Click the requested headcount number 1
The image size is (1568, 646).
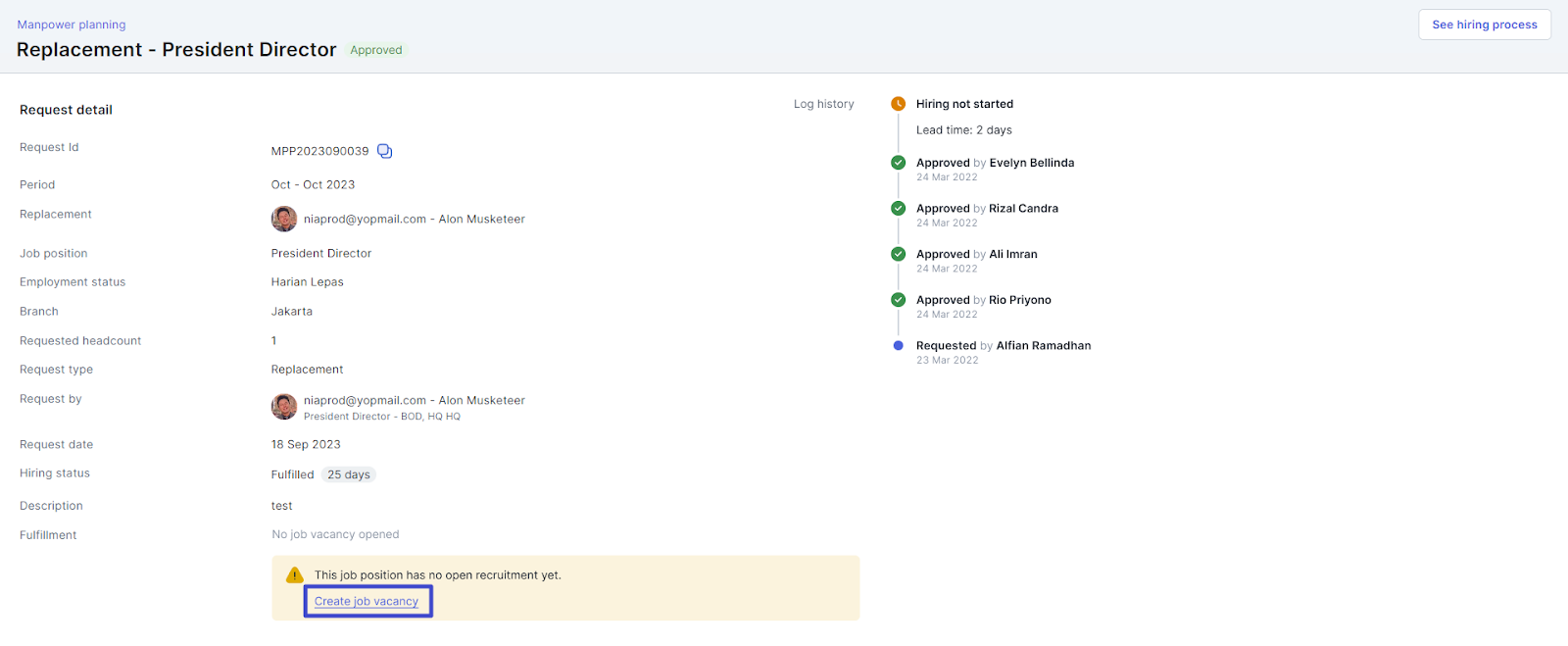pyautogui.click(x=274, y=341)
